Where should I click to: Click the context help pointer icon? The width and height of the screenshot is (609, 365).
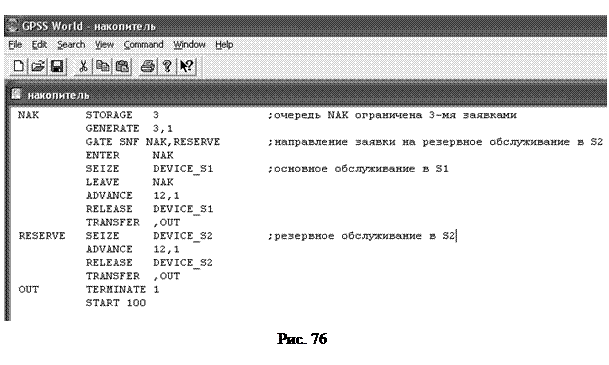[x=187, y=66]
